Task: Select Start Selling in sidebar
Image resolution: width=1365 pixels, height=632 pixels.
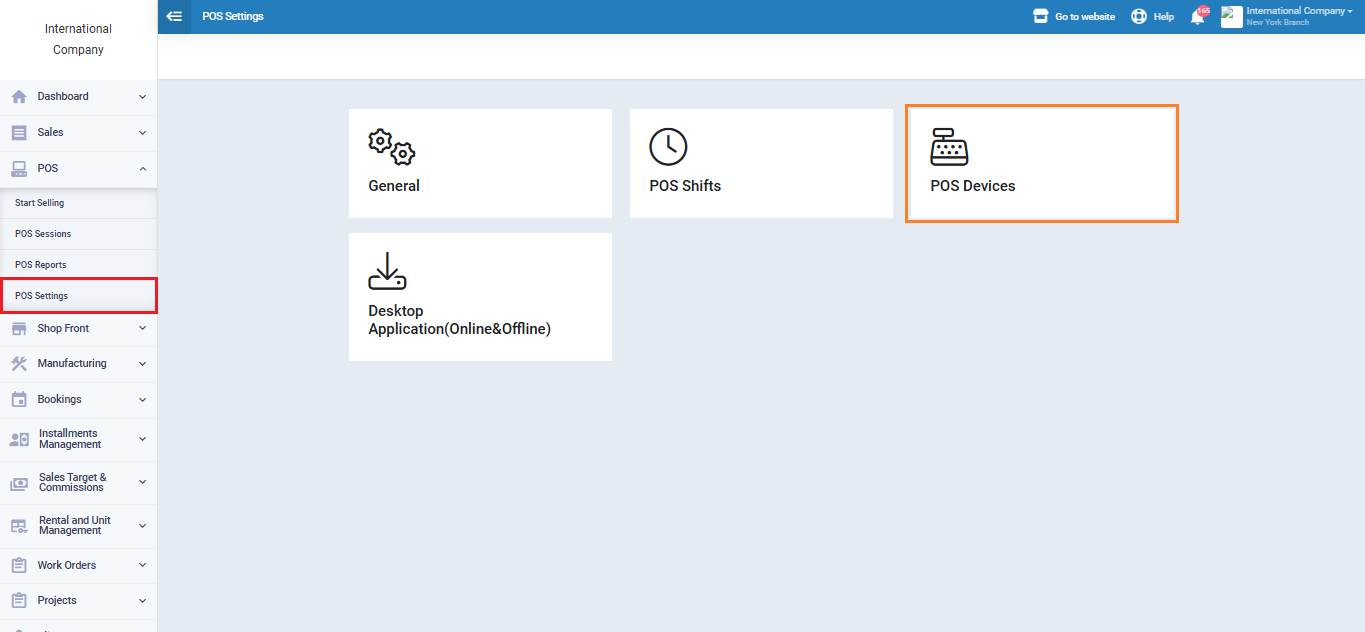Action: point(40,203)
